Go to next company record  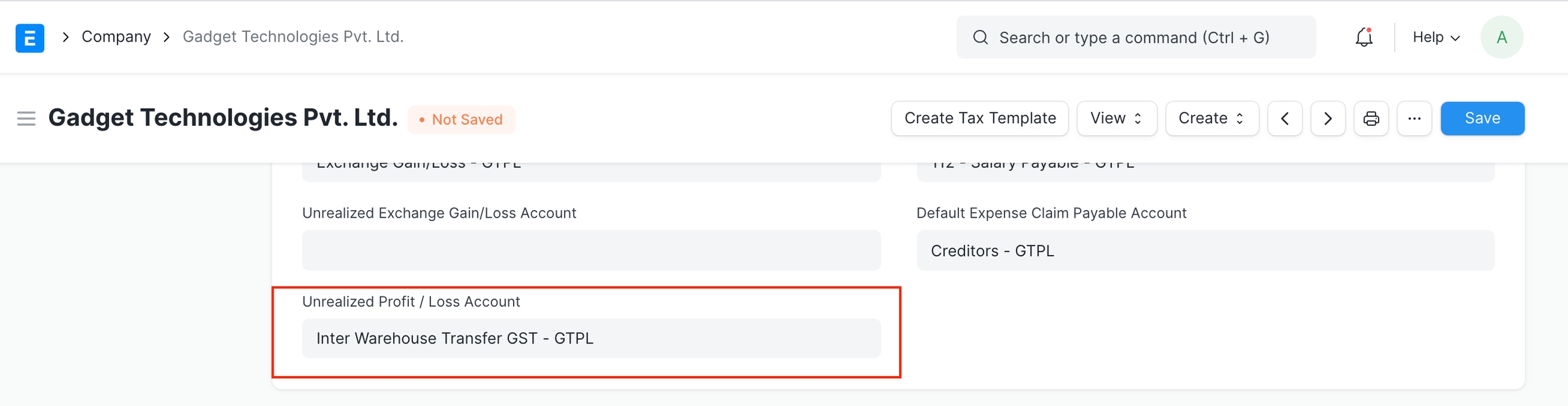point(1328,118)
